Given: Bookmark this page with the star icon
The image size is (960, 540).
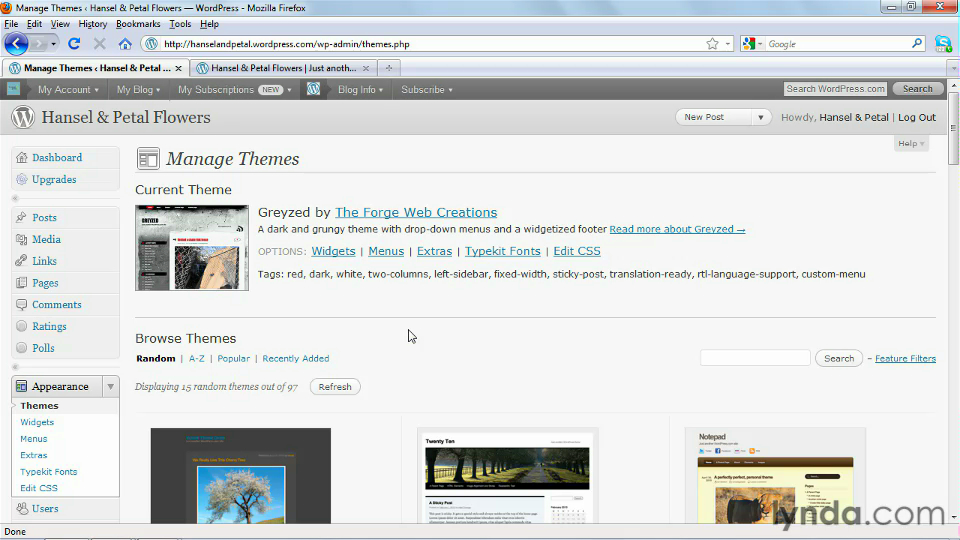Looking at the screenshot, I should tap(712, 43).
